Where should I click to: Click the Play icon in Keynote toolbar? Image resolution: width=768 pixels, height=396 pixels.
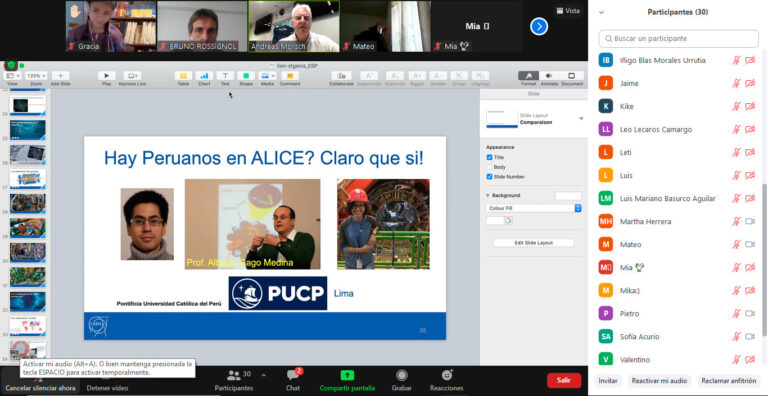(x=106, y=76)
